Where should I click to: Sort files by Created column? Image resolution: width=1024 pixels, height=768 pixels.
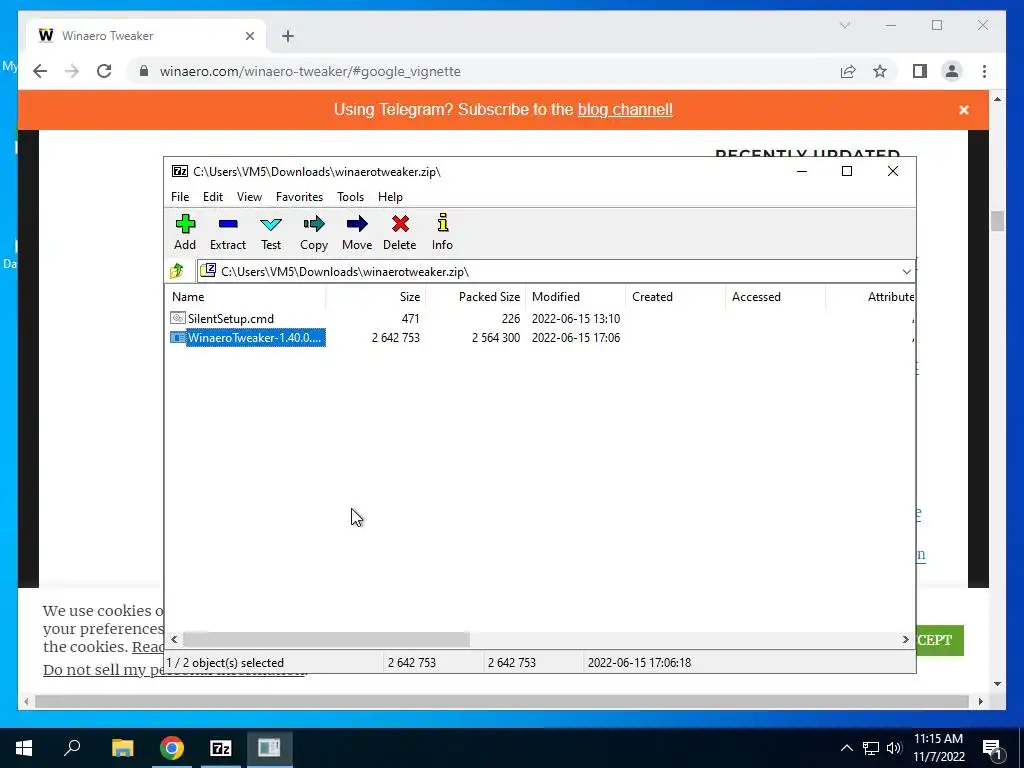(675, 296)
